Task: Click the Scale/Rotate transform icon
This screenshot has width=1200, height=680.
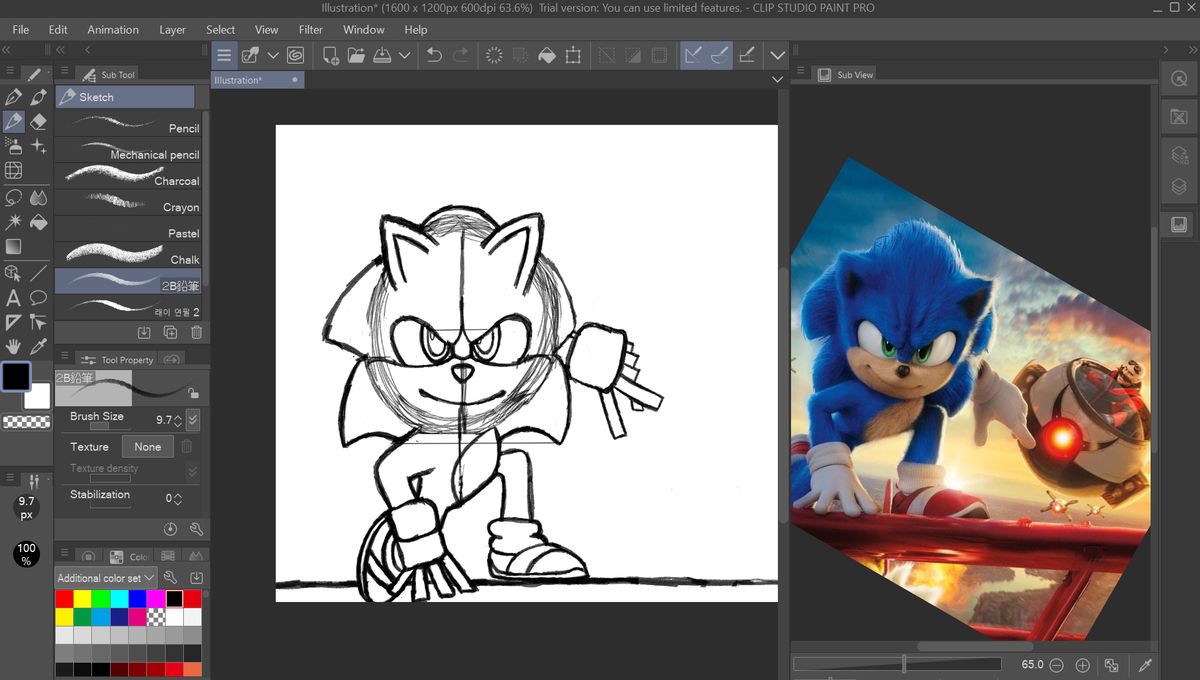Action: tap(573, 55)
